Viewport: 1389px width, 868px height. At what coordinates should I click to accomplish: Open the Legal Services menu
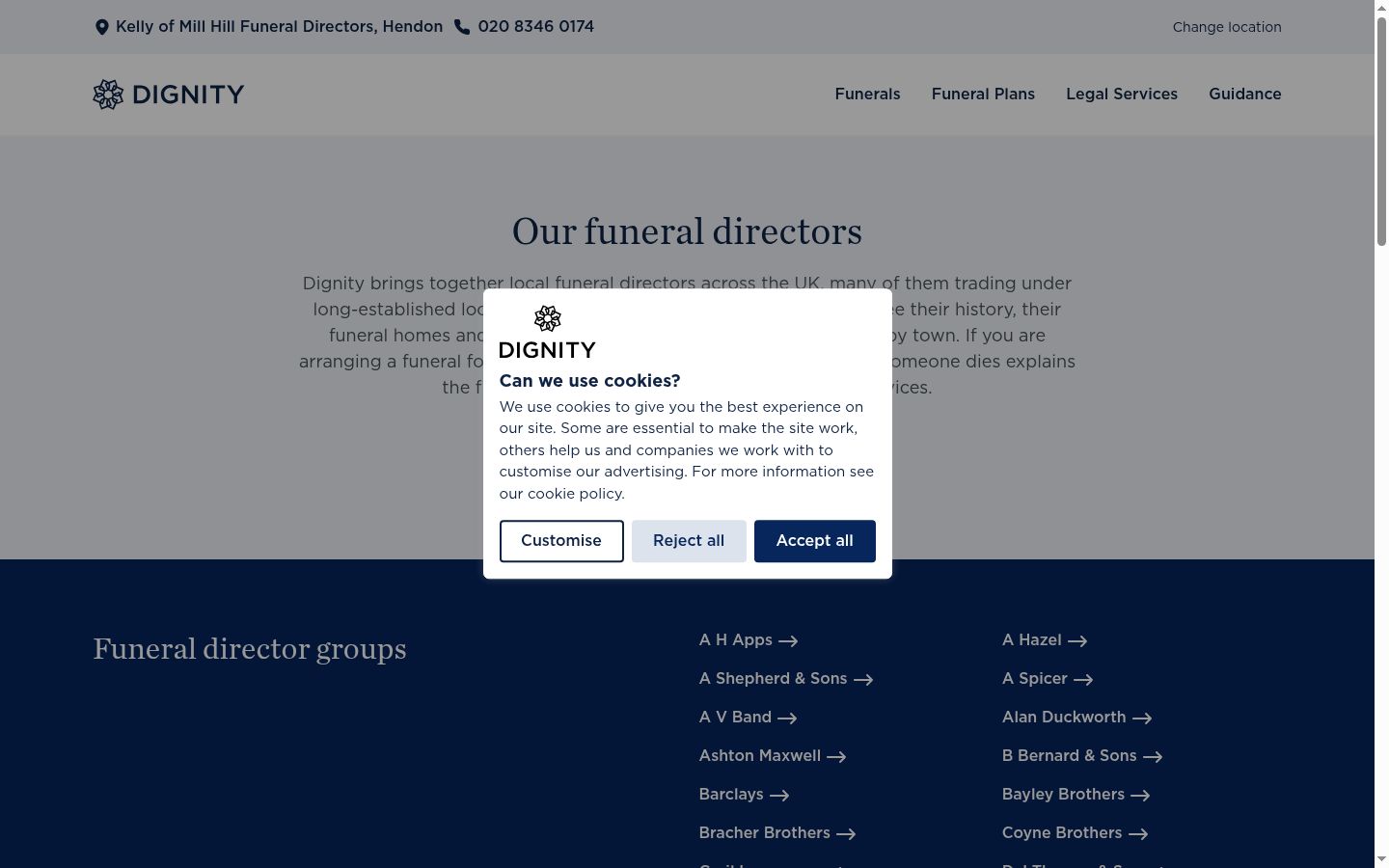pyautogui.click(x=1122, y=95)
